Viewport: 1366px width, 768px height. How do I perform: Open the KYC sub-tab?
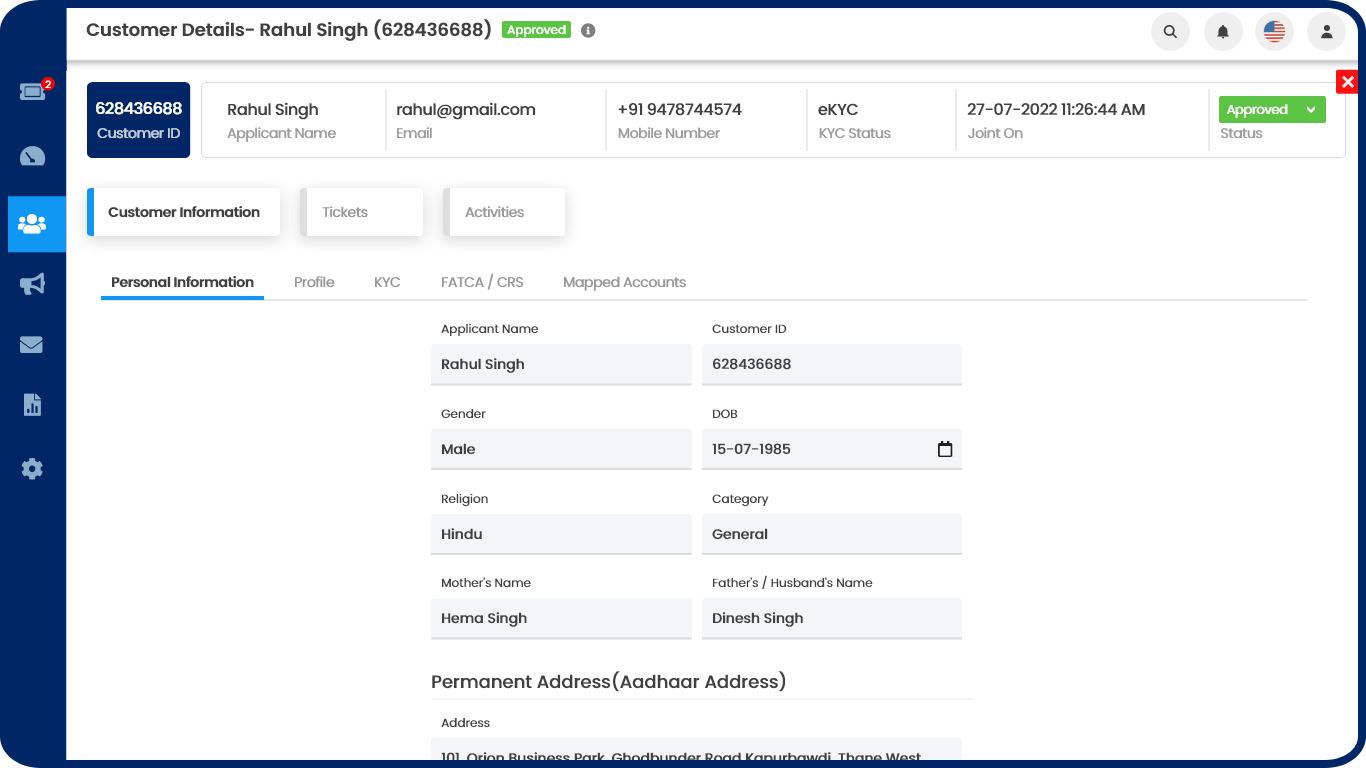pyautogui.click(x=387, y=282)
